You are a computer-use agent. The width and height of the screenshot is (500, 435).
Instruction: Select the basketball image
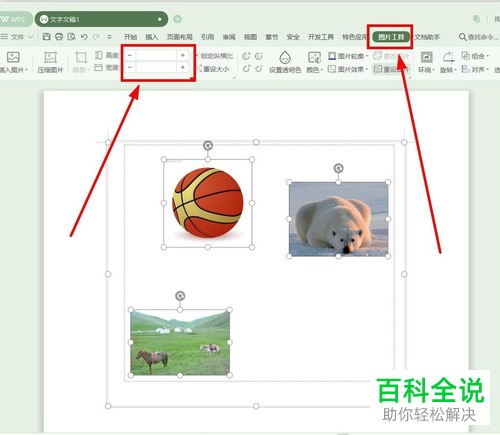coord(208,203)
